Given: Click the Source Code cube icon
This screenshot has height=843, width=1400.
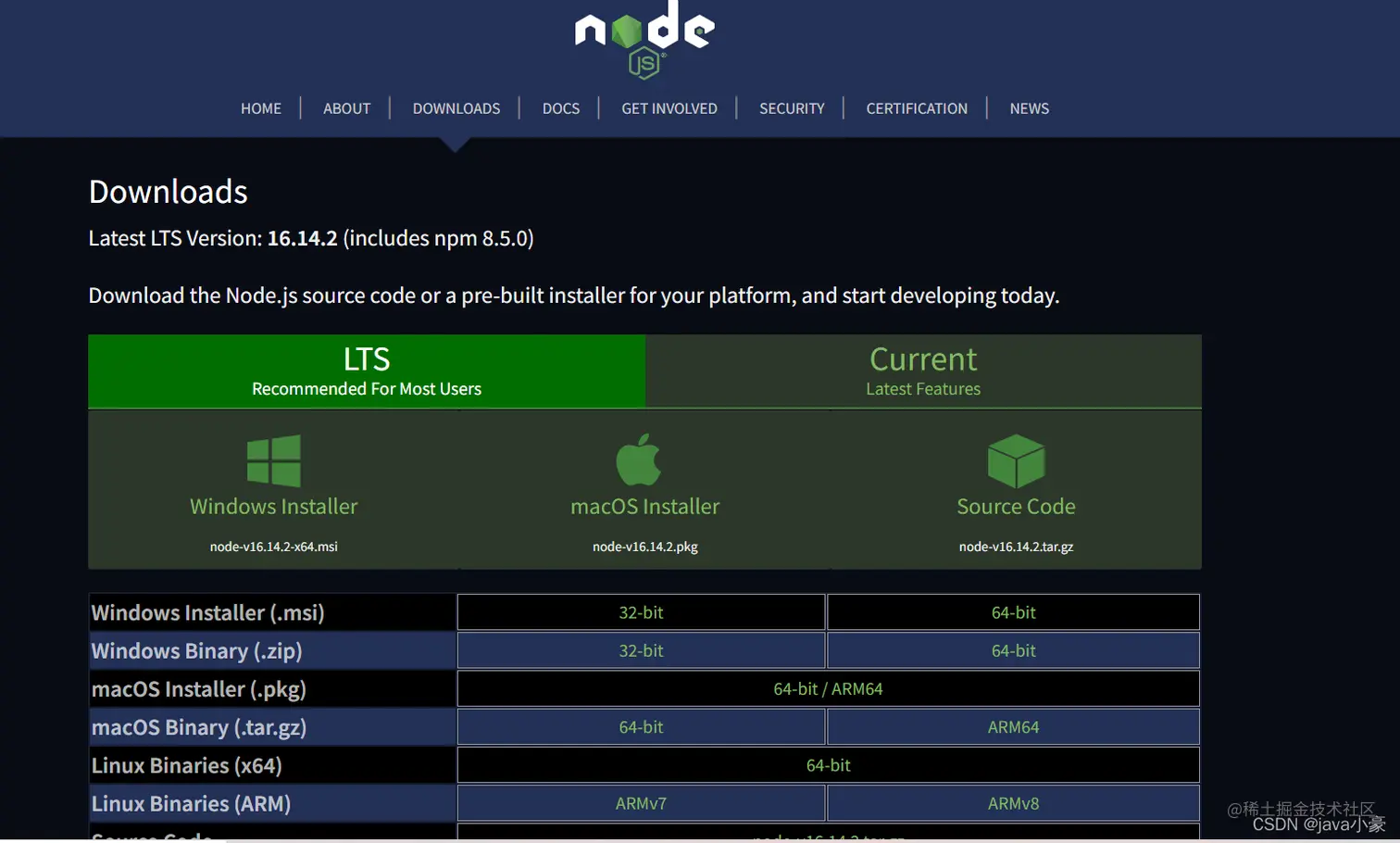Looking at the screenshot, I should click(1016, 460).
